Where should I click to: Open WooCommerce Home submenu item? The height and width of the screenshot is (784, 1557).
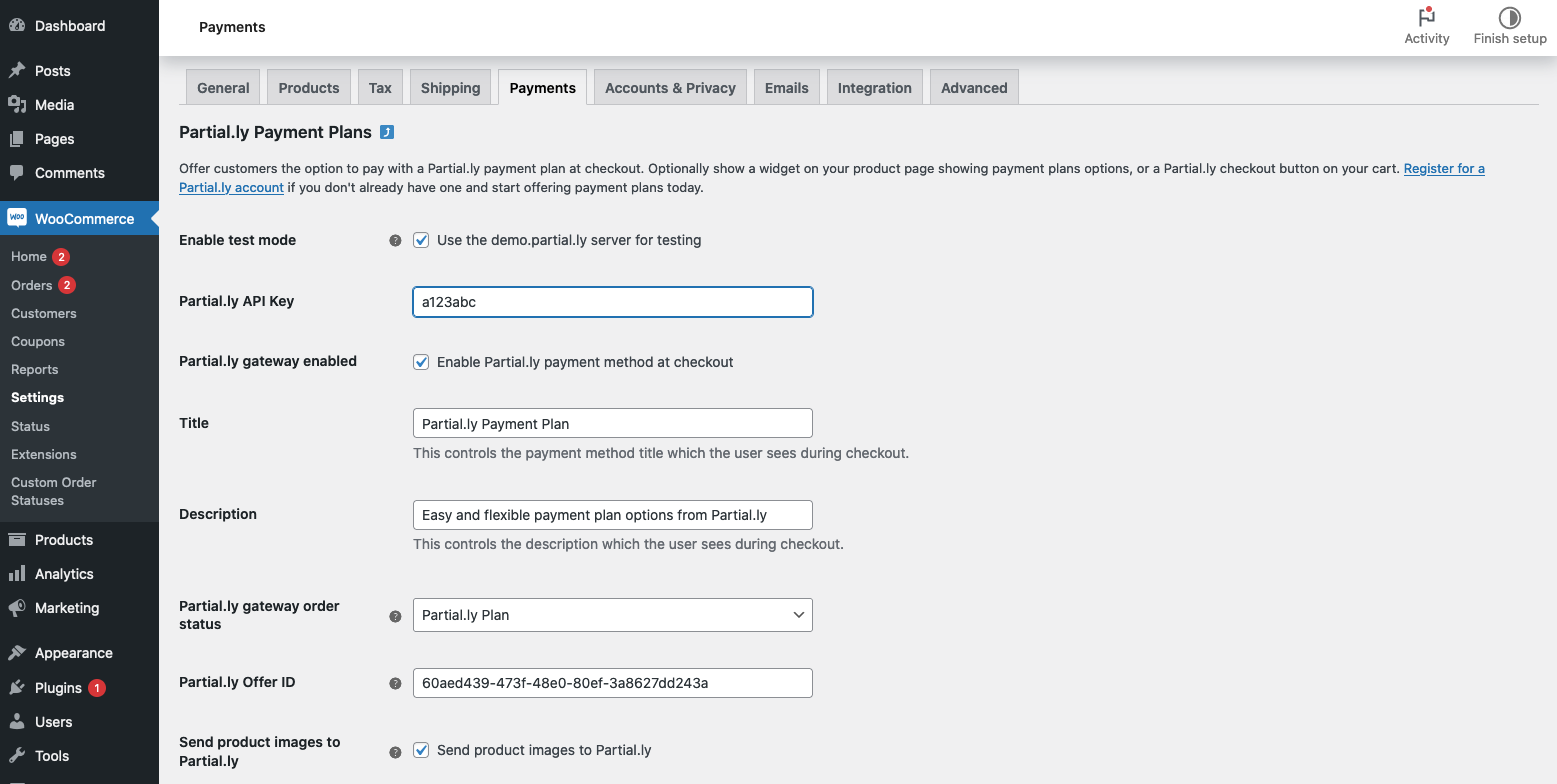[29, 257]
